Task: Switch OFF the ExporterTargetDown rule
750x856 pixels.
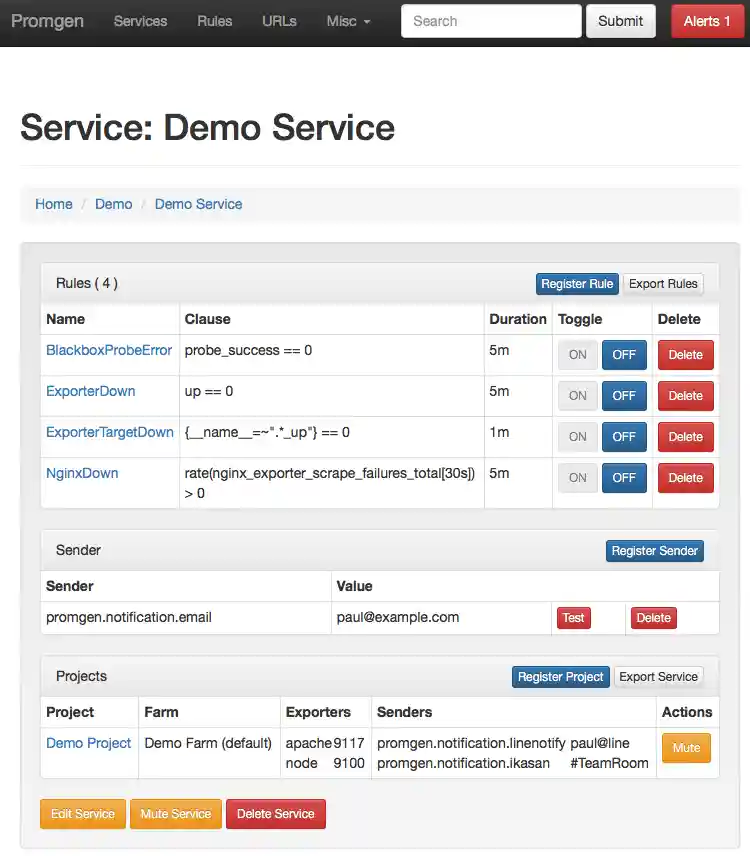Action: (624, 437)
